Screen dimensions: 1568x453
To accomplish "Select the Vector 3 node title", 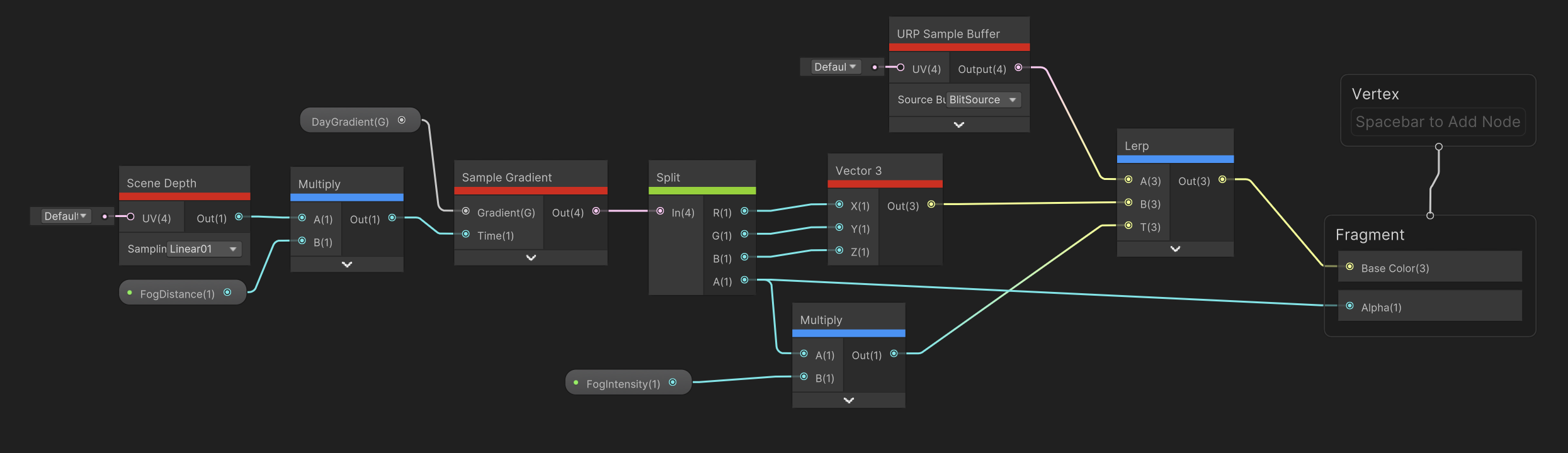I will (x=858, y=171).
